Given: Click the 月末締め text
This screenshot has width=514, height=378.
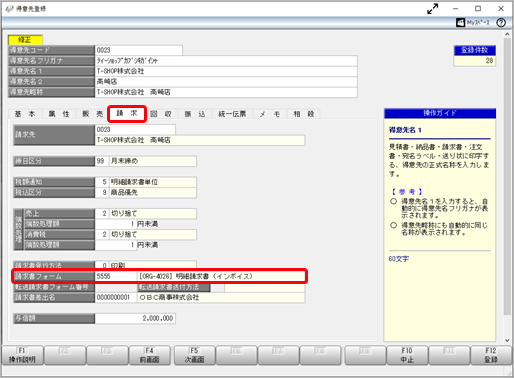Looking at the screenshot, I should pos(124,161).
